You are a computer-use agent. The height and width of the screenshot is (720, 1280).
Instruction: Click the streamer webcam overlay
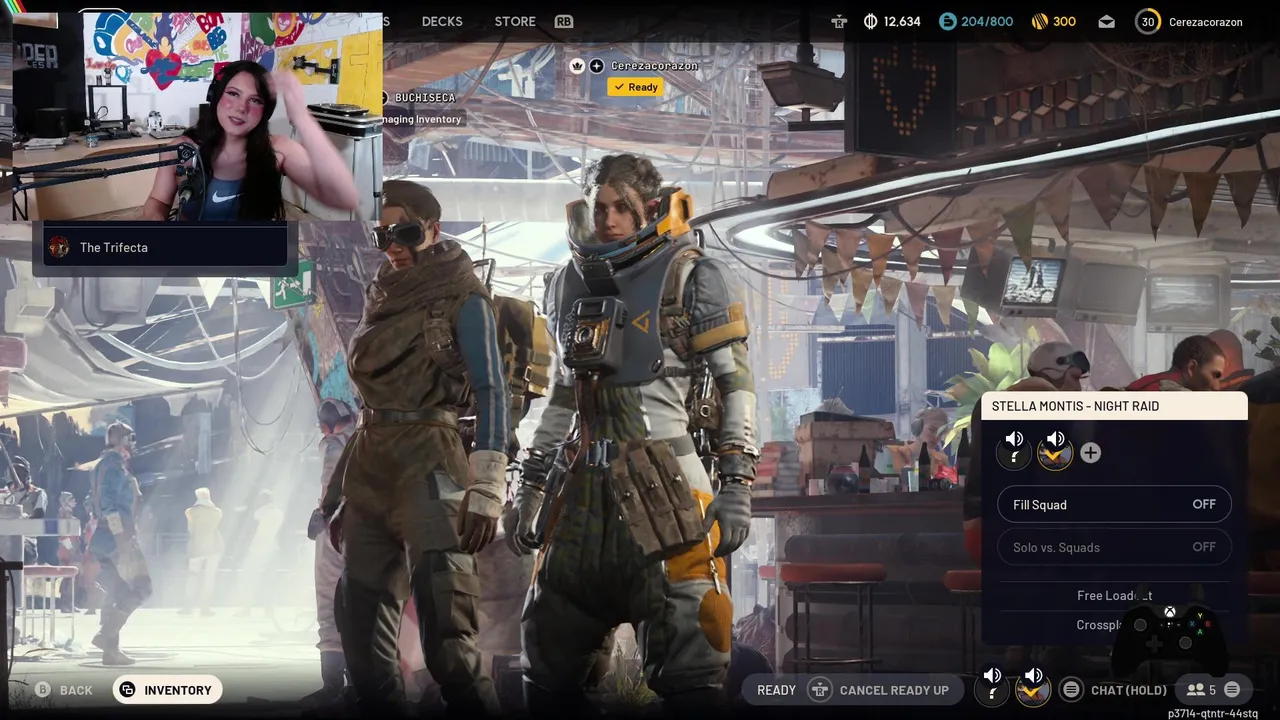pos(197,116)
